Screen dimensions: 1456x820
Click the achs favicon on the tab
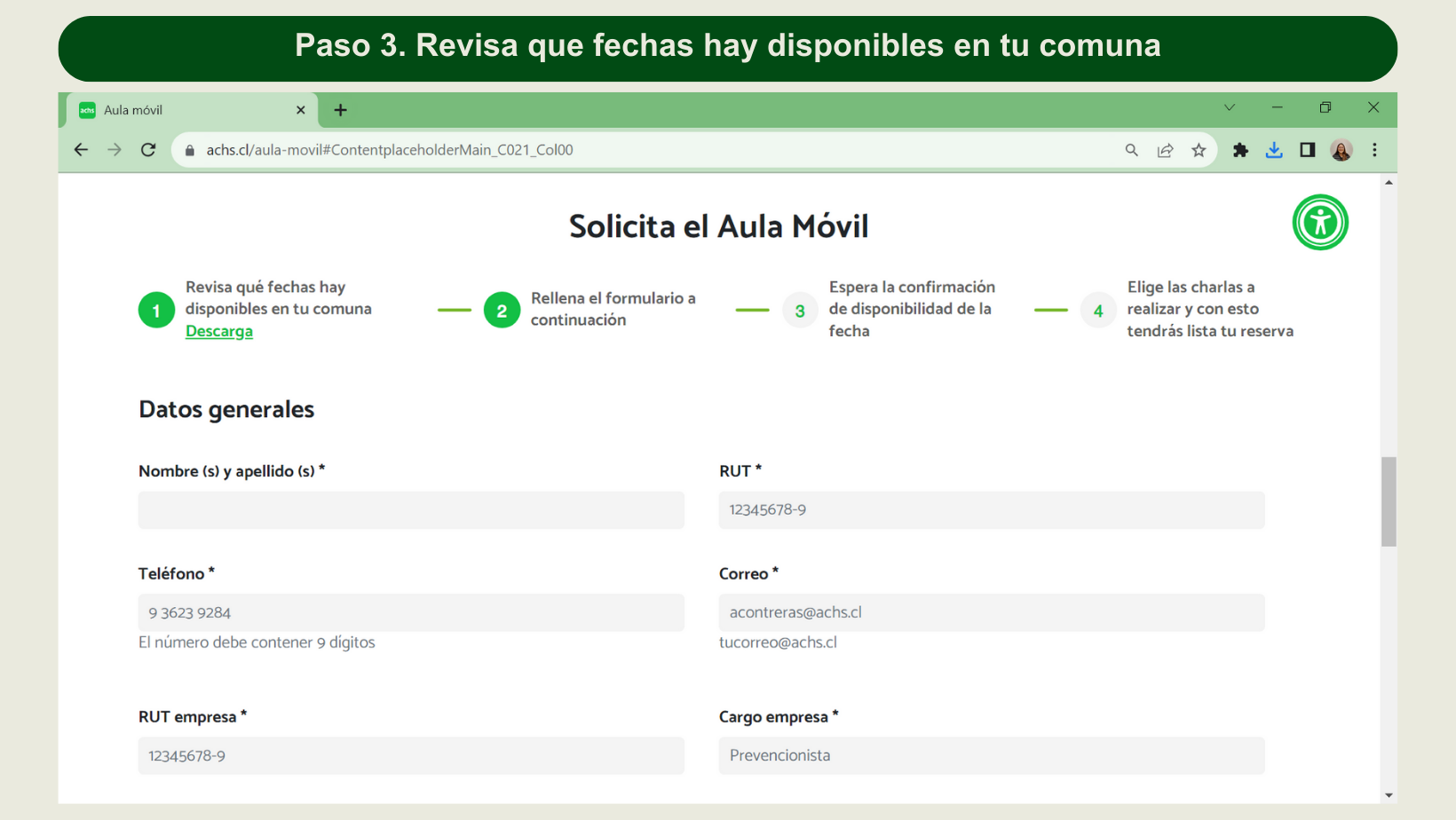tap(87, 110)
